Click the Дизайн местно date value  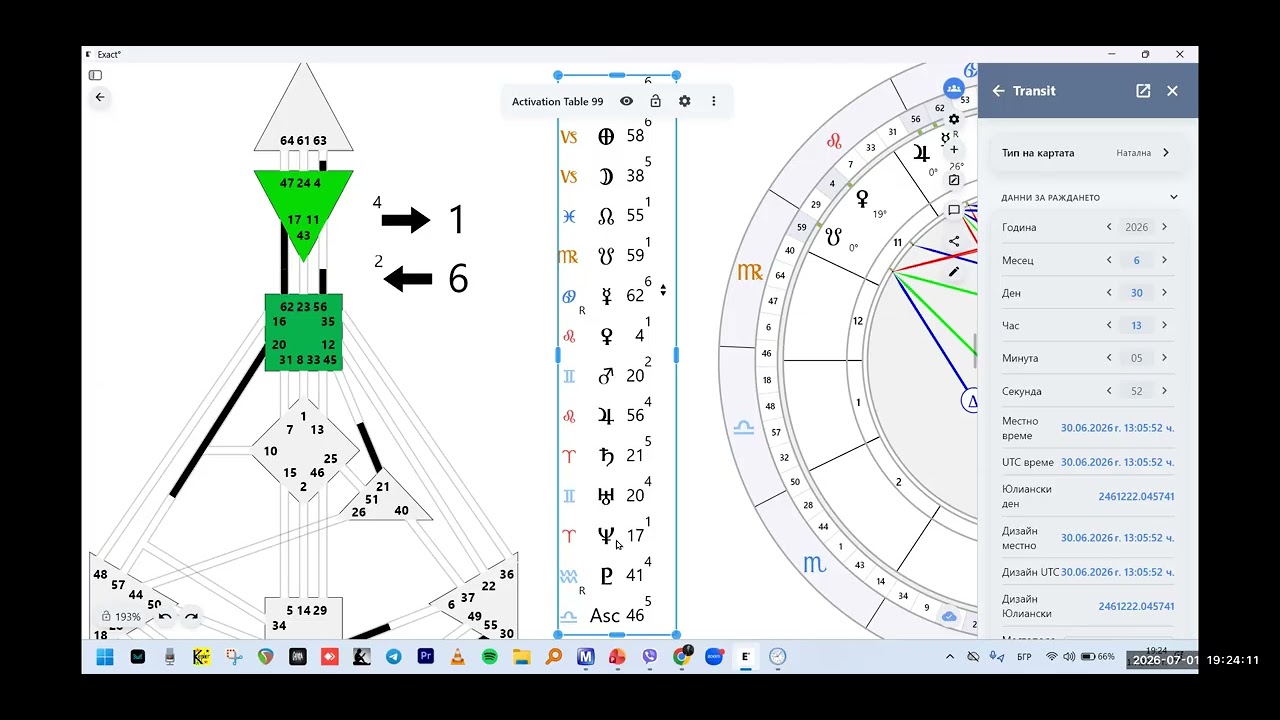[x=1117, y=538]
